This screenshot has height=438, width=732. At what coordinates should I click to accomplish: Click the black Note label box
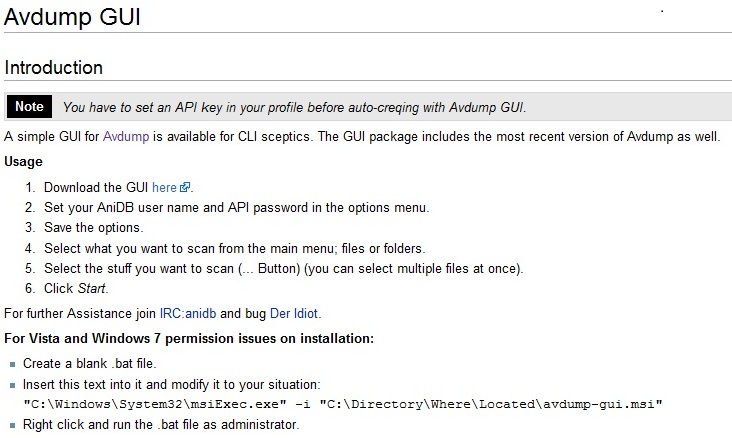point(29,106)
